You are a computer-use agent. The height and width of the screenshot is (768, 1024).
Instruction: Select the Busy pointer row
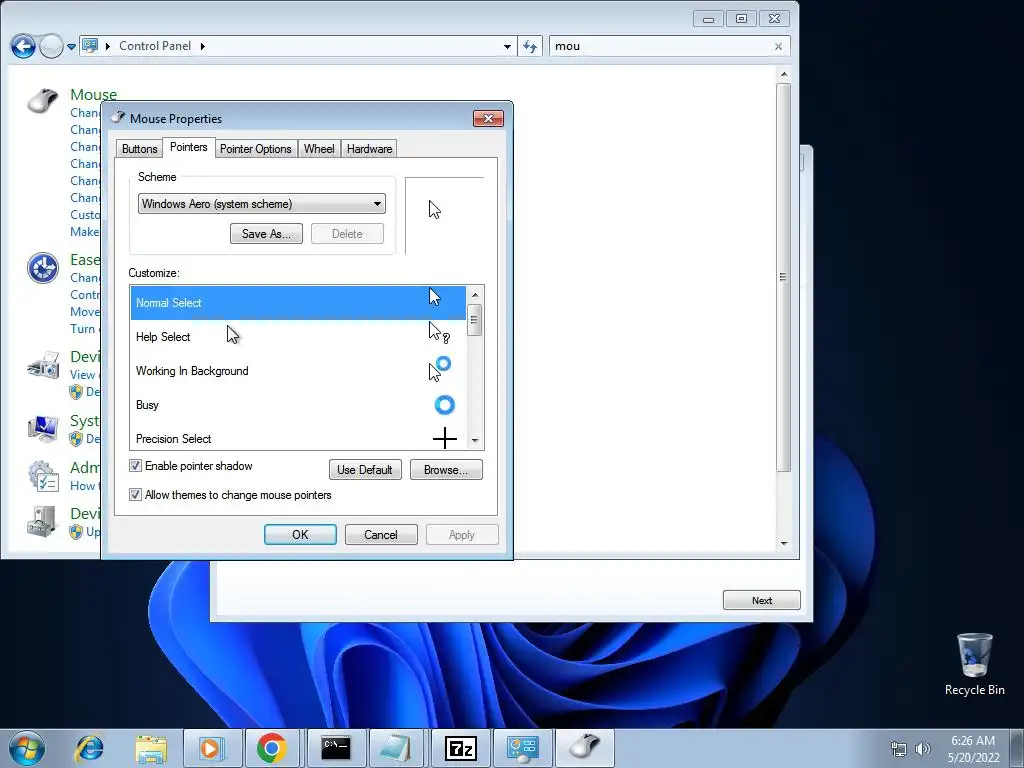298,405
